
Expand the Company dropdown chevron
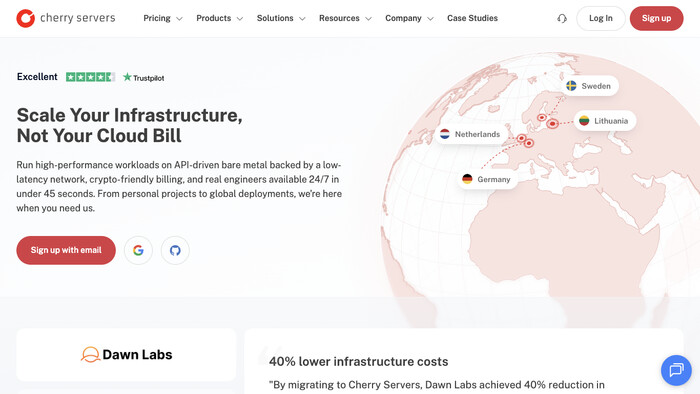point(430,19)
